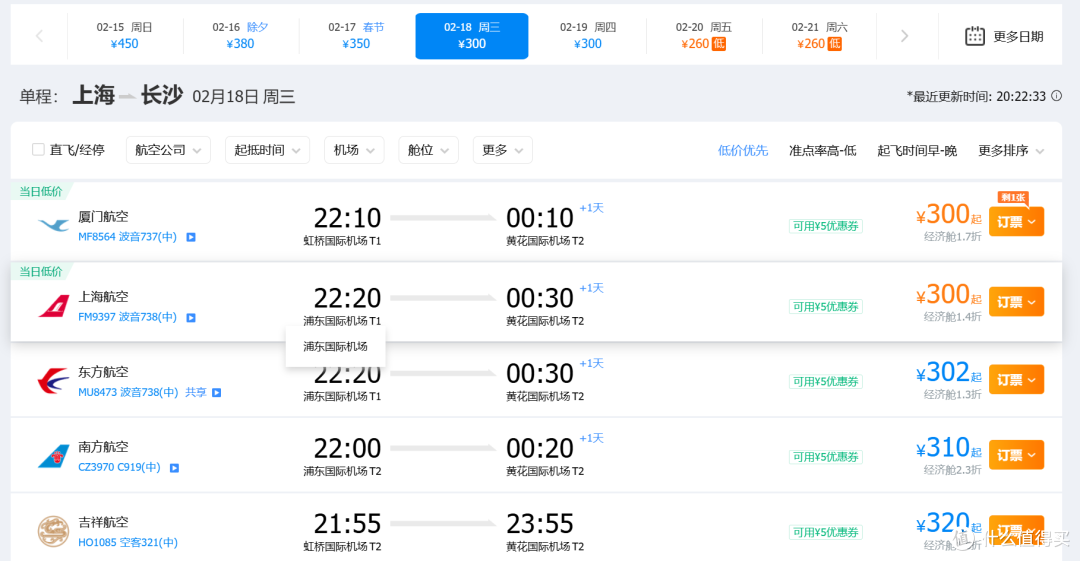Open flight HO1085 空客321(中) details
Image resolution: width=1080 pixels, height=561 pixels.
pos(127,543)
